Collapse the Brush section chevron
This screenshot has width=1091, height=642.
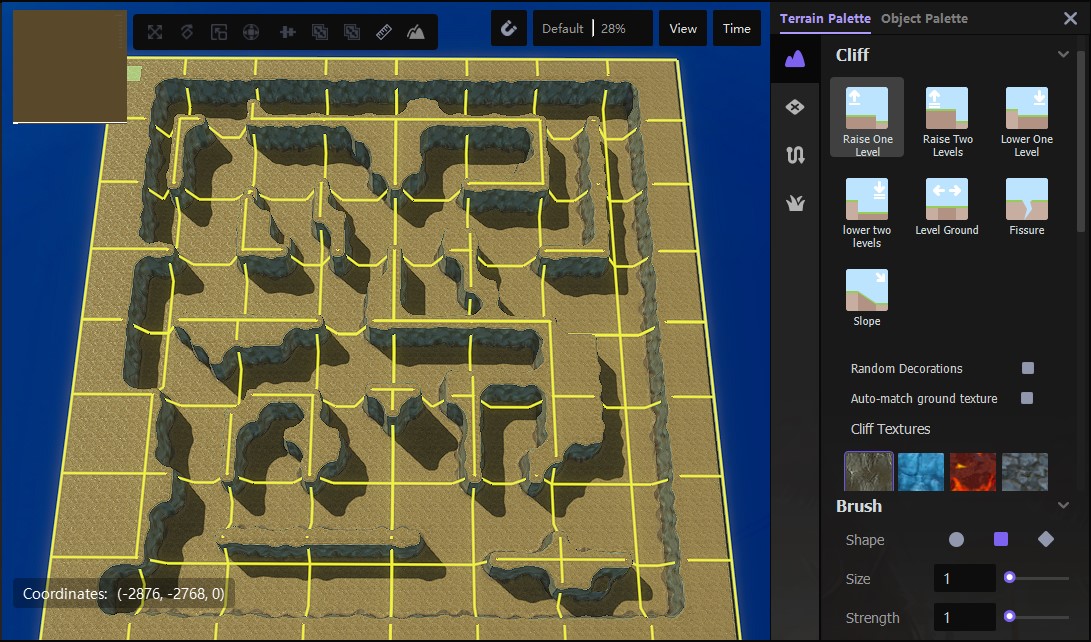[x=1063, y=506]
